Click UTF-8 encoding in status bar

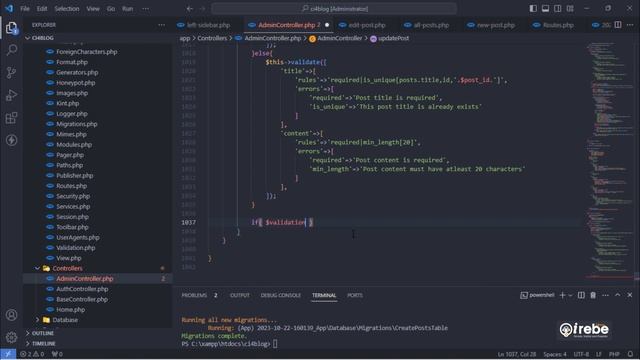pyautogui.click(x=581, y=354)
